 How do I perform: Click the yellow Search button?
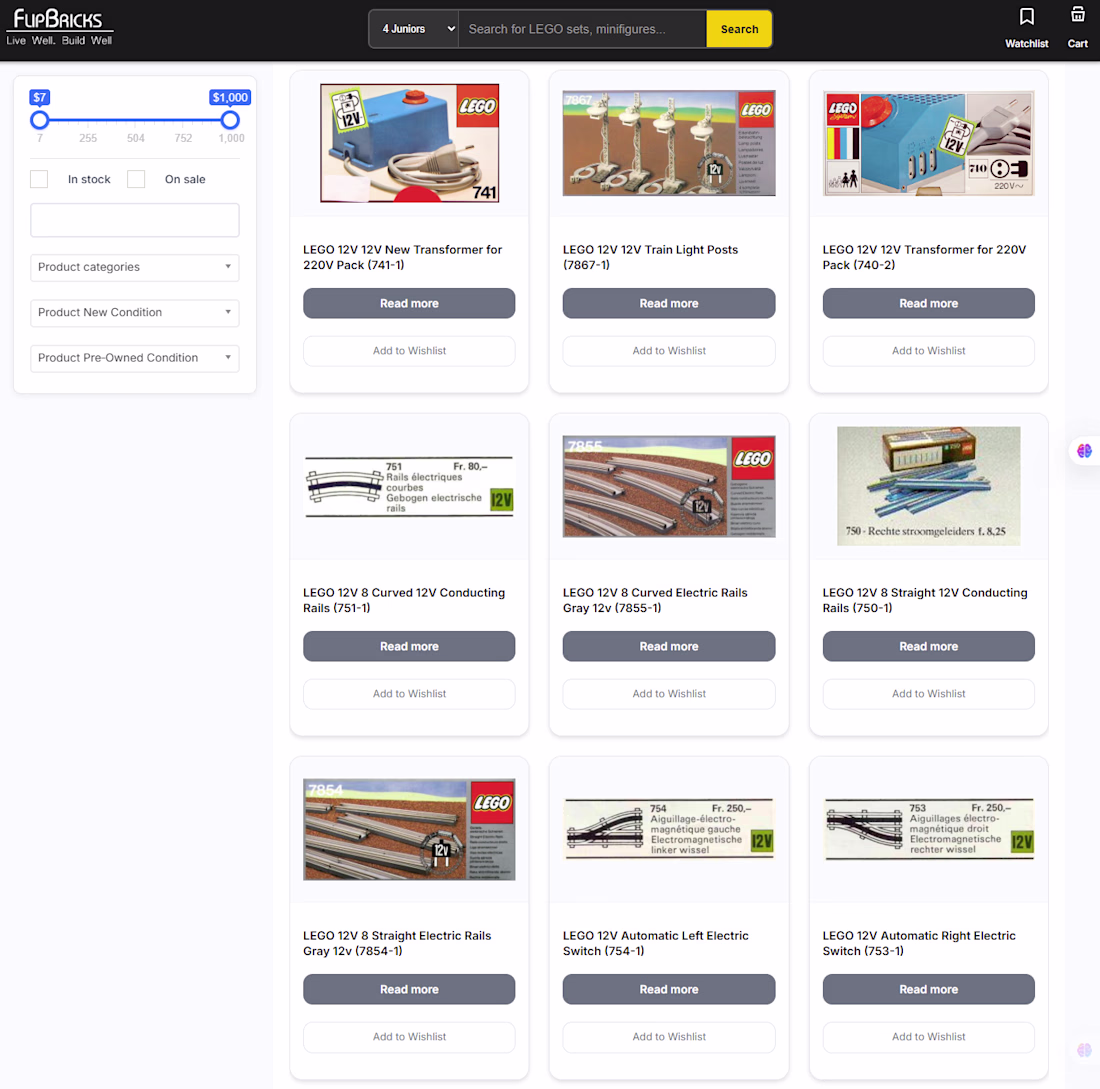[739, 29]
